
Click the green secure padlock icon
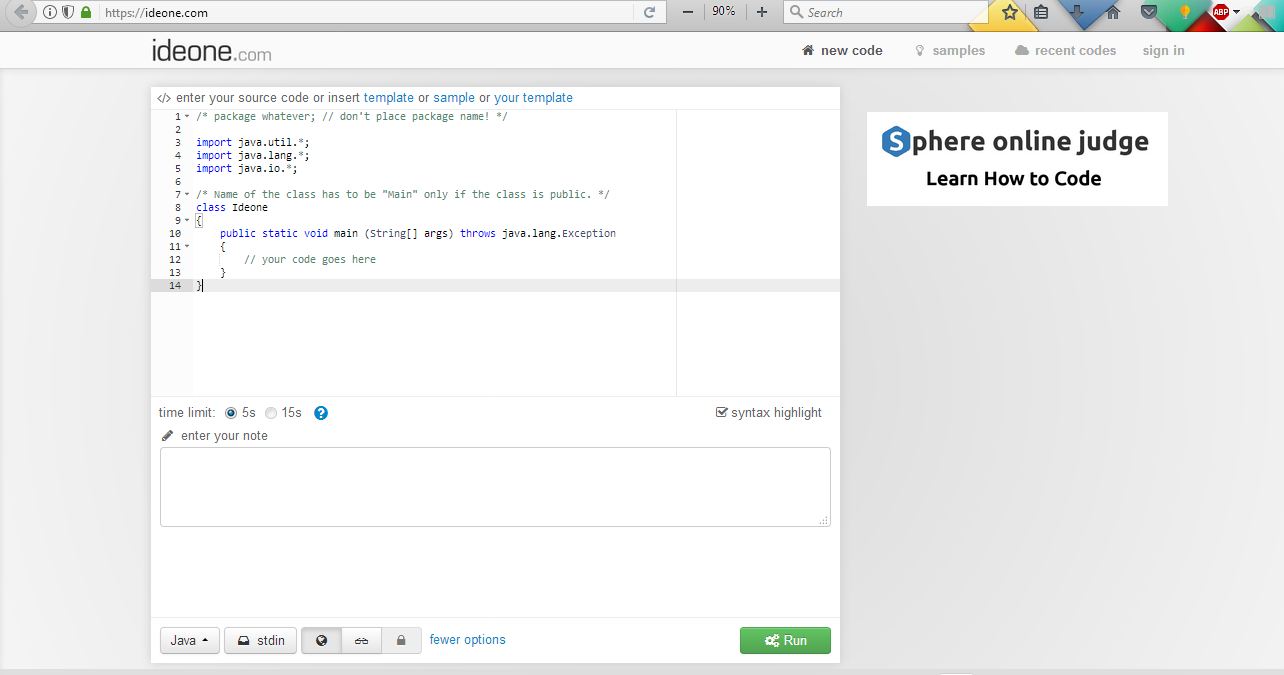coord(86,13)
